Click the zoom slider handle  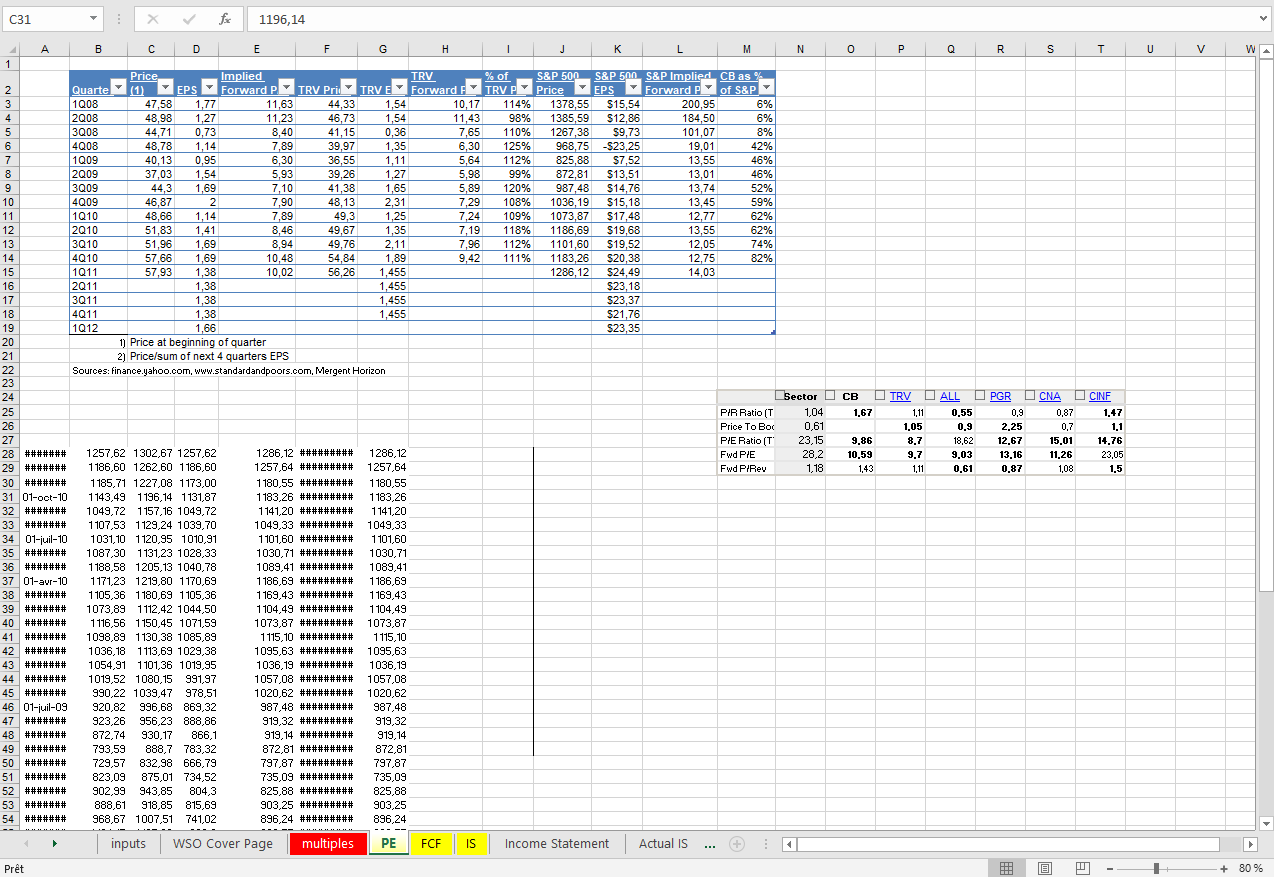tap(1156, 868)
